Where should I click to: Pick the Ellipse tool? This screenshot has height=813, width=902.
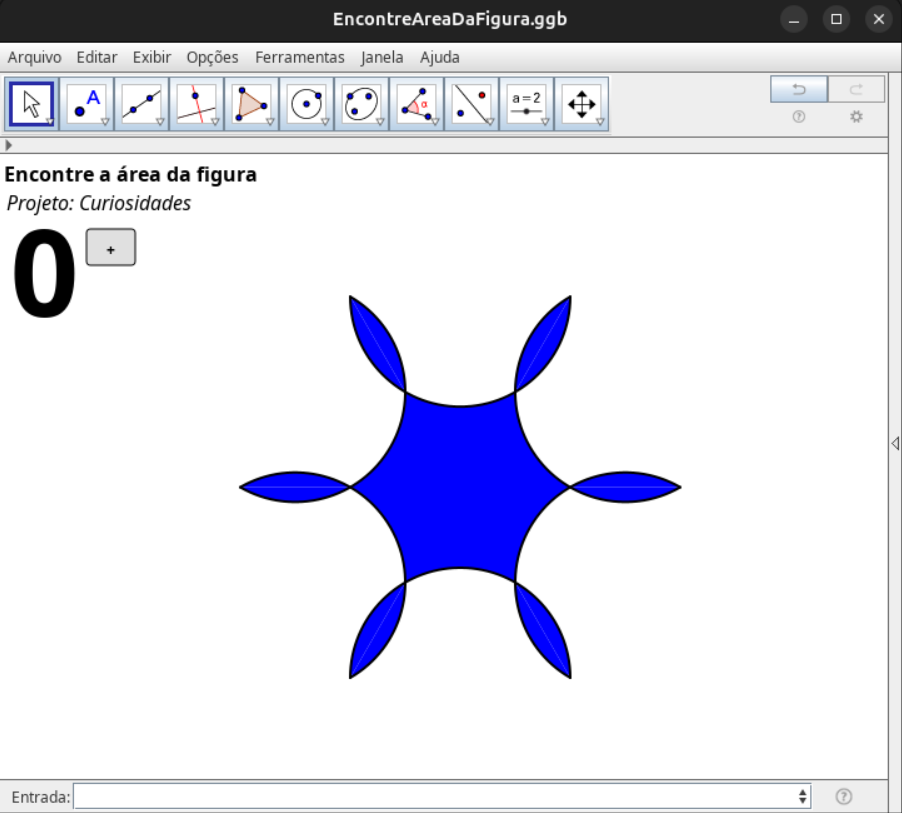(361, 104)
